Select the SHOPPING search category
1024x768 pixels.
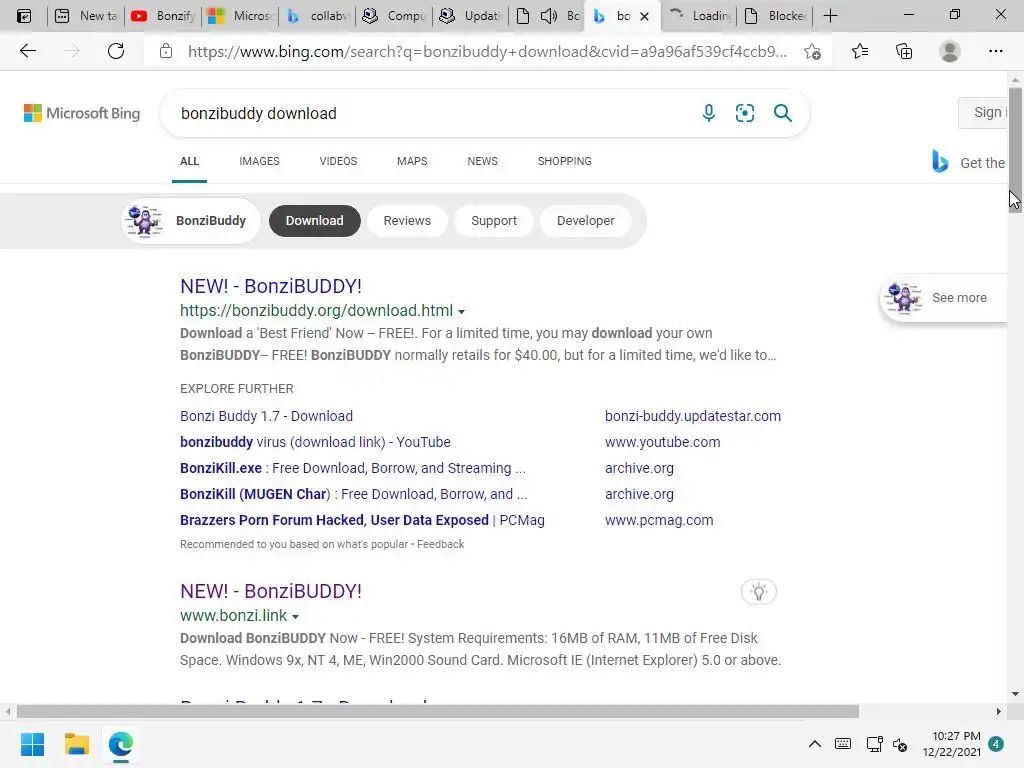[x=565, y=161]
